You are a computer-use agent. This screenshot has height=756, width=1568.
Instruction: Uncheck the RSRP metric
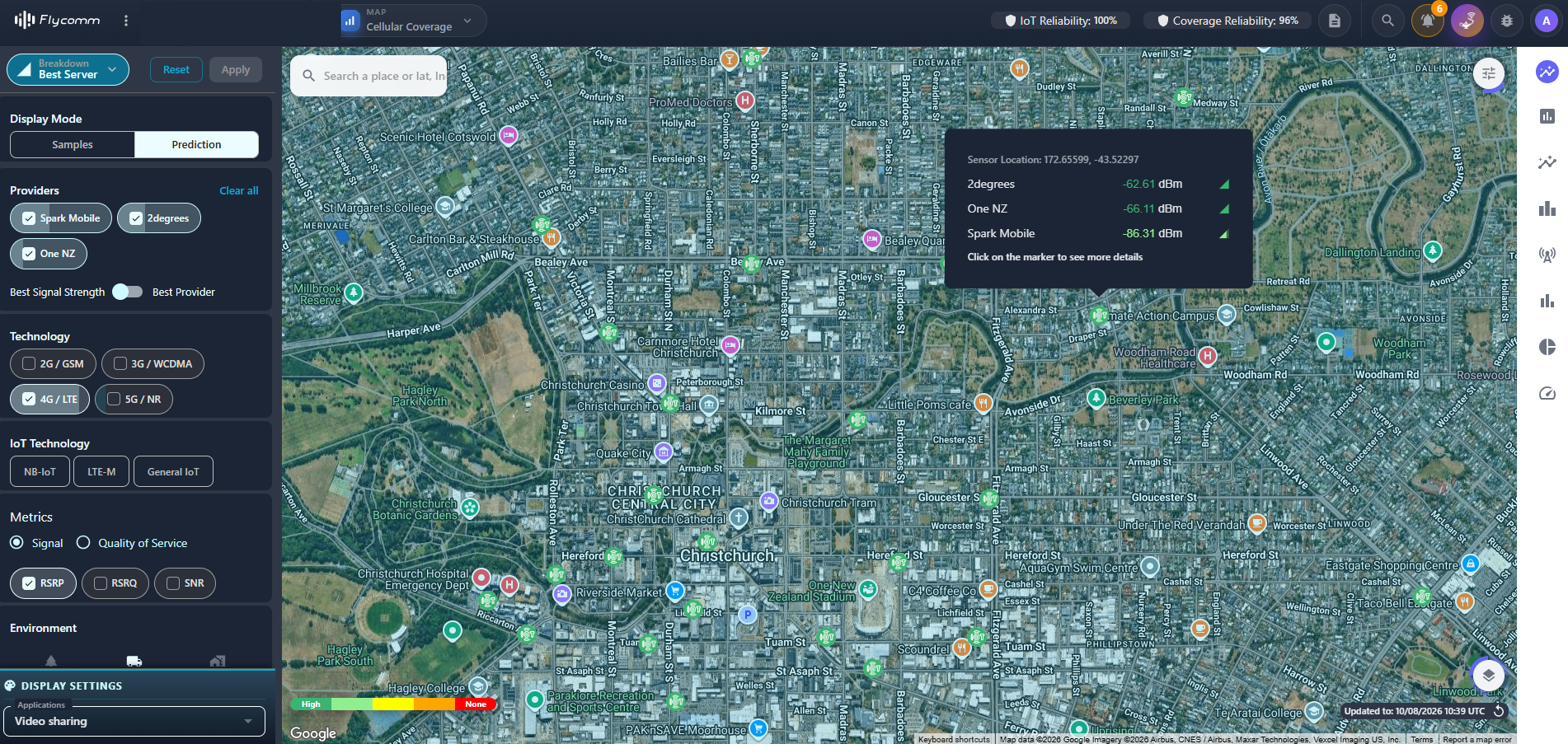click(43, 583)
